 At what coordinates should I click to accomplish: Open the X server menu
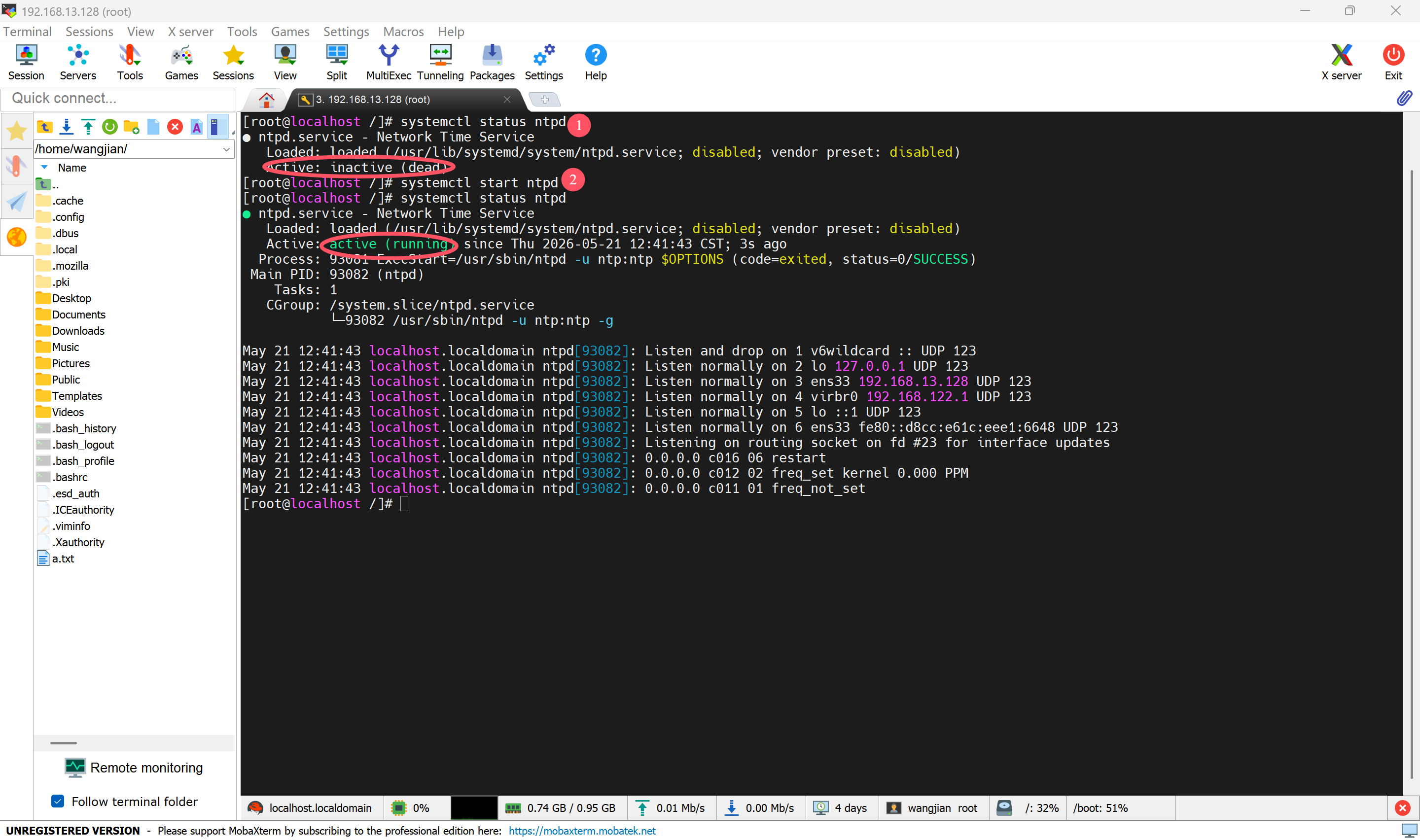click(x=191, y=32)
